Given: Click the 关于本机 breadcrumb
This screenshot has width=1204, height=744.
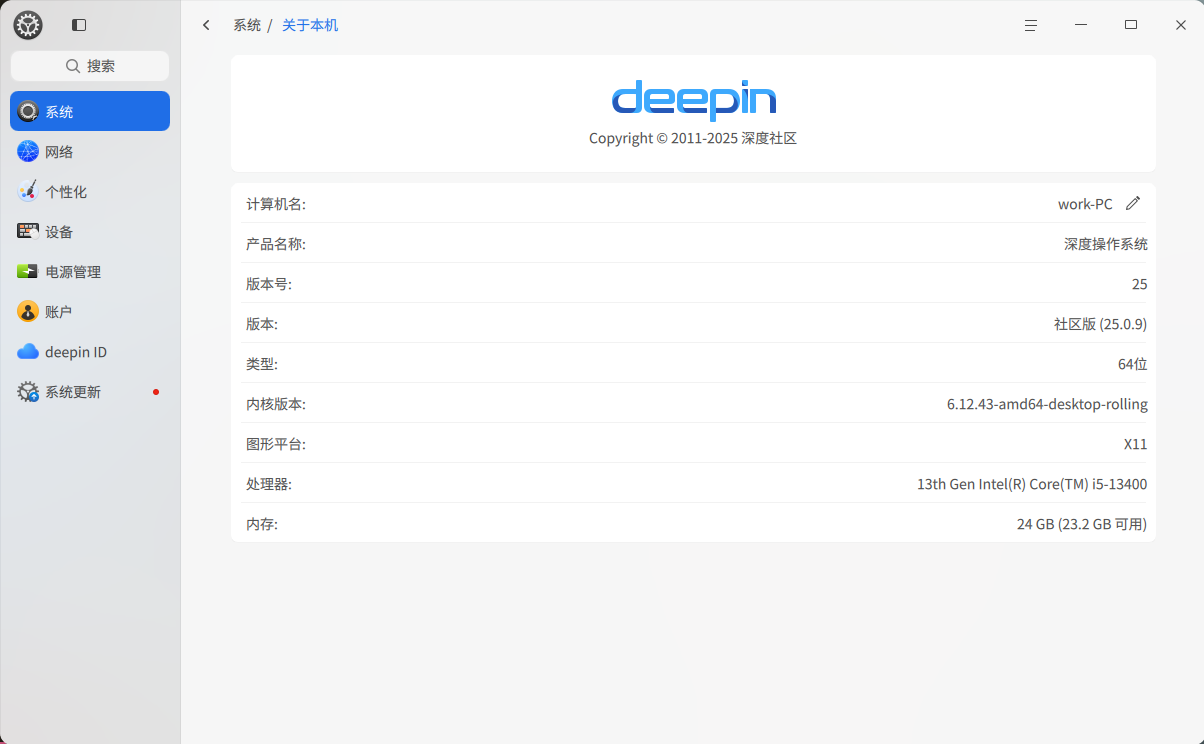Looking at the screenshot, I should point(310,25).
